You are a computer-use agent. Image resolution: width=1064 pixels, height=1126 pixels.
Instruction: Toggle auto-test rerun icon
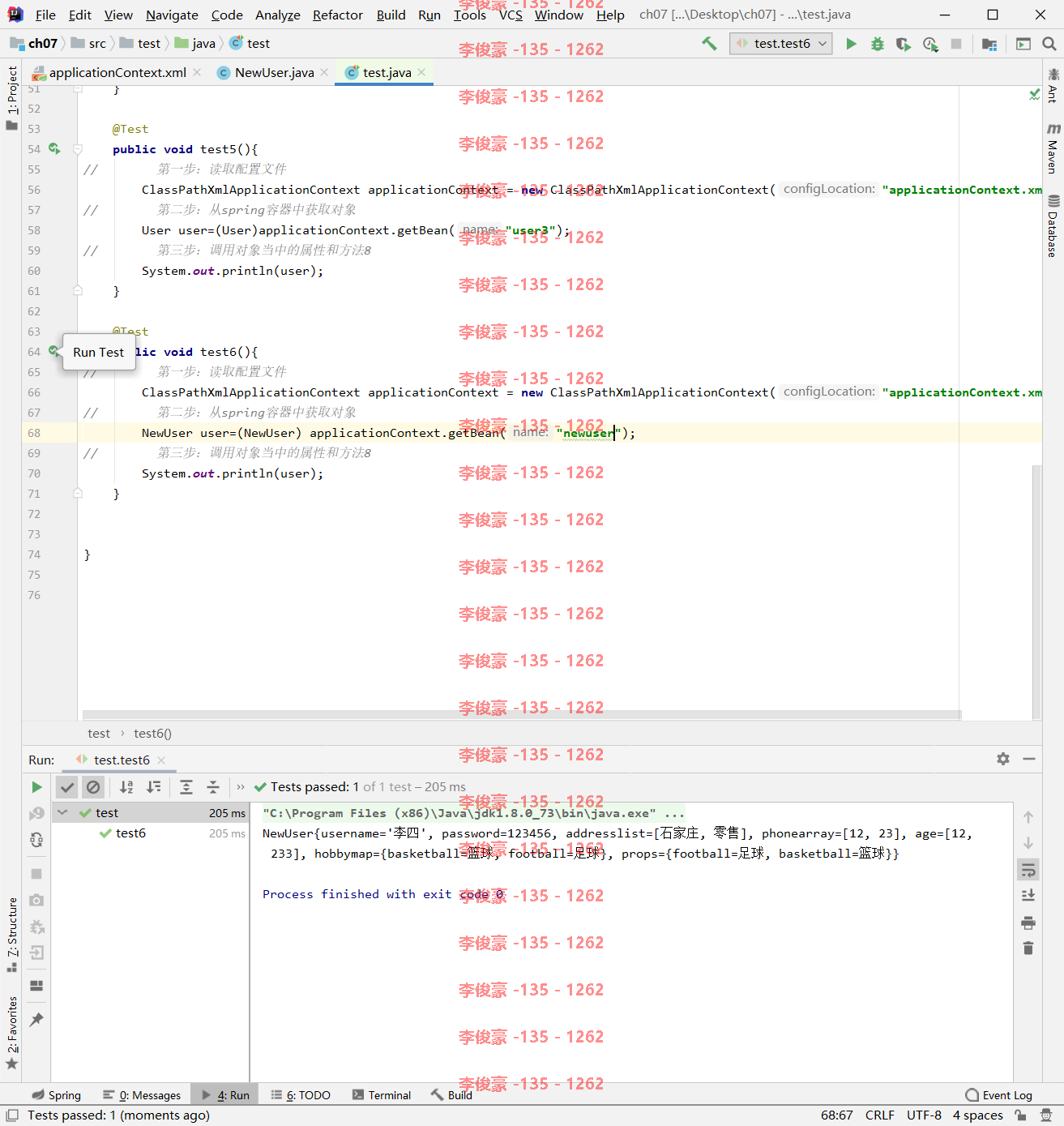tap(36, 841)
